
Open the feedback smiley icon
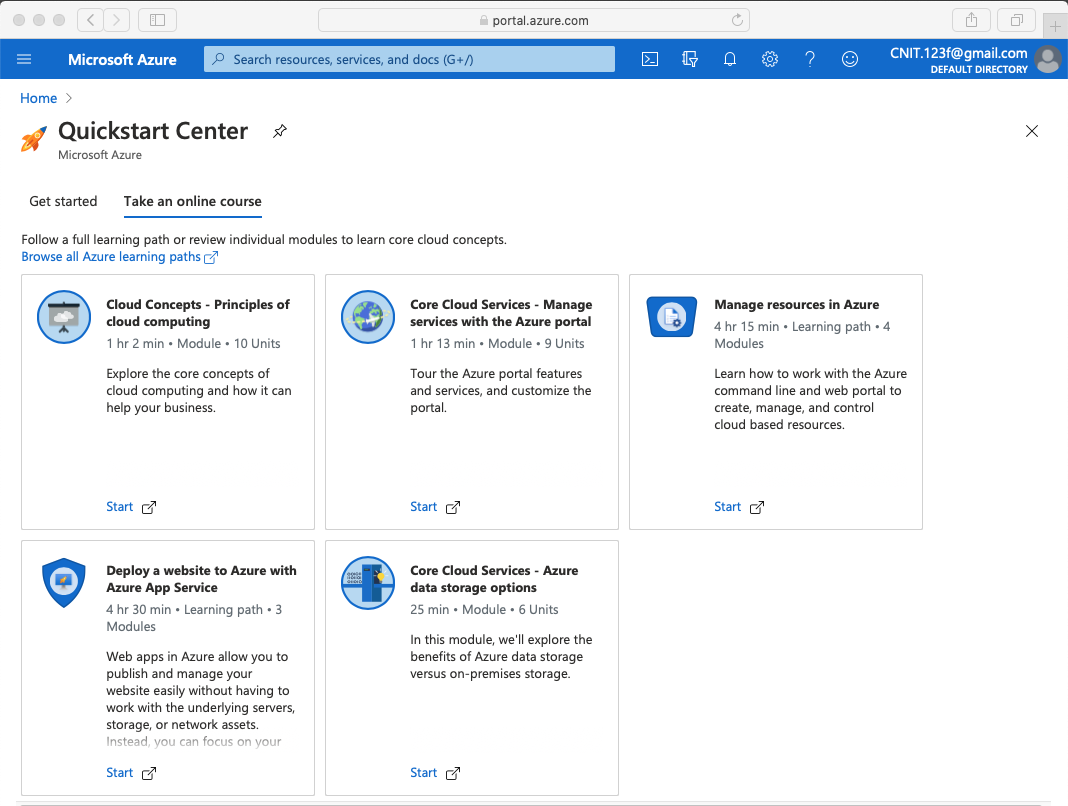coord(850,59)
